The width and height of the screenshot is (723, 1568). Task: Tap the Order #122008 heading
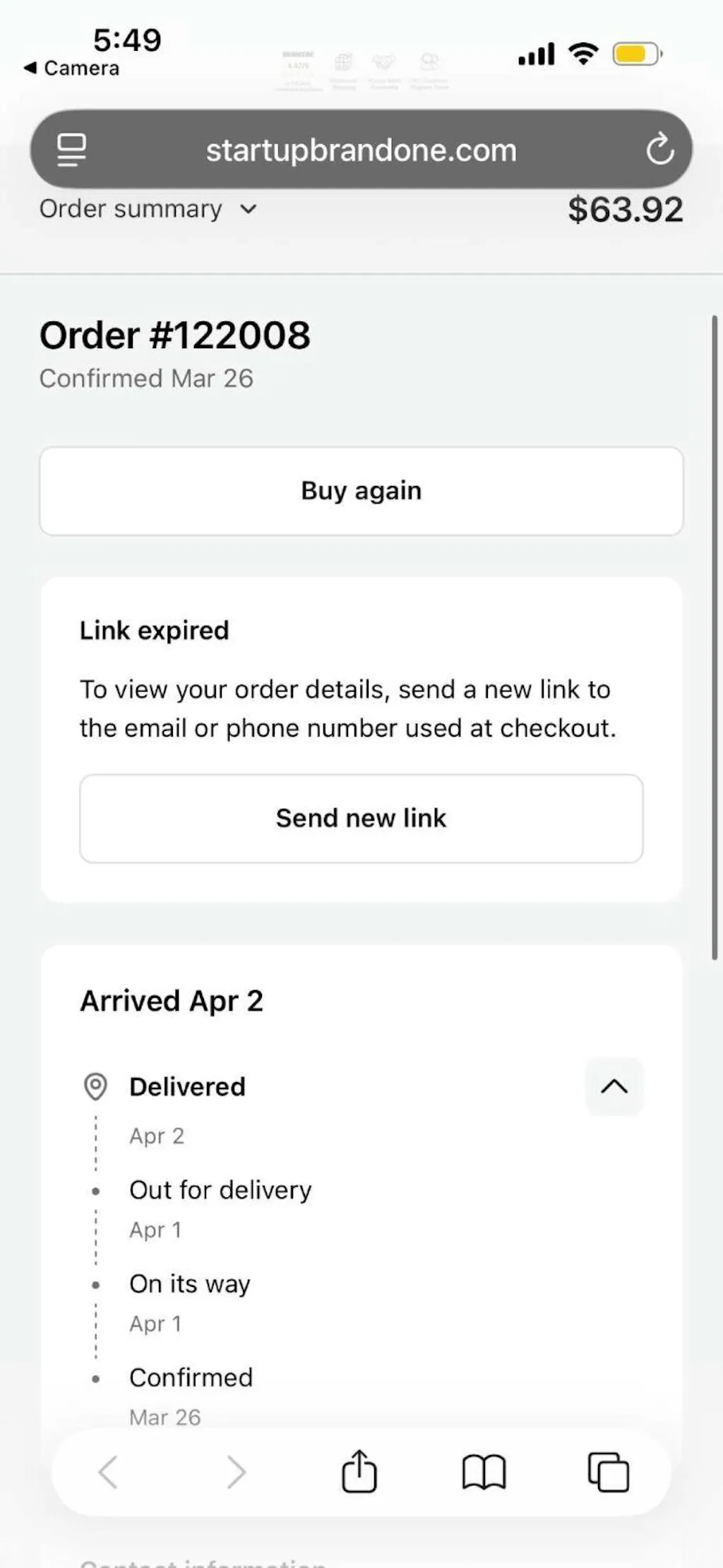tap(175, 335)
